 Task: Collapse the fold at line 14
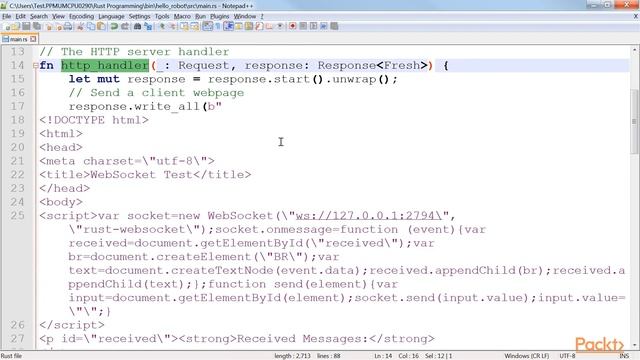(36, 65)
